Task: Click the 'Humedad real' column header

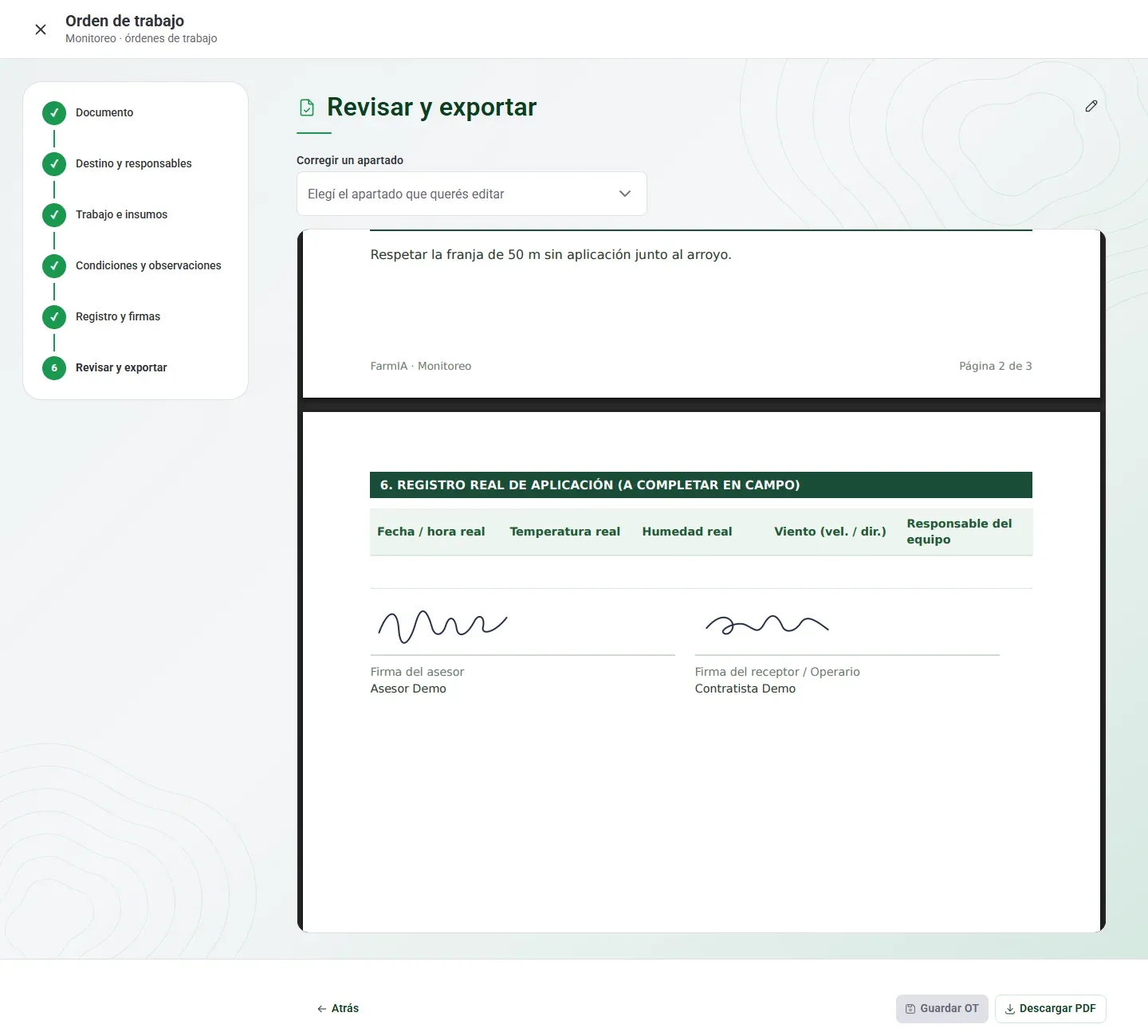Action: pyautogui.click(x=687, y=532)
